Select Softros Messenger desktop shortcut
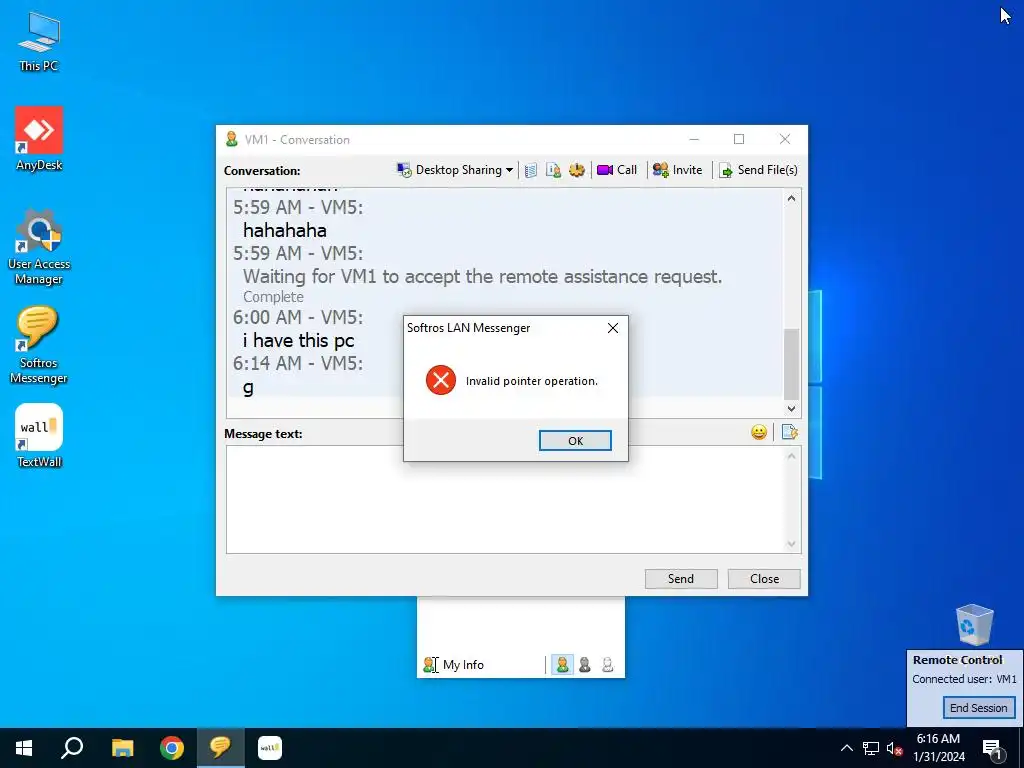1024x768 pixels. 39,345
